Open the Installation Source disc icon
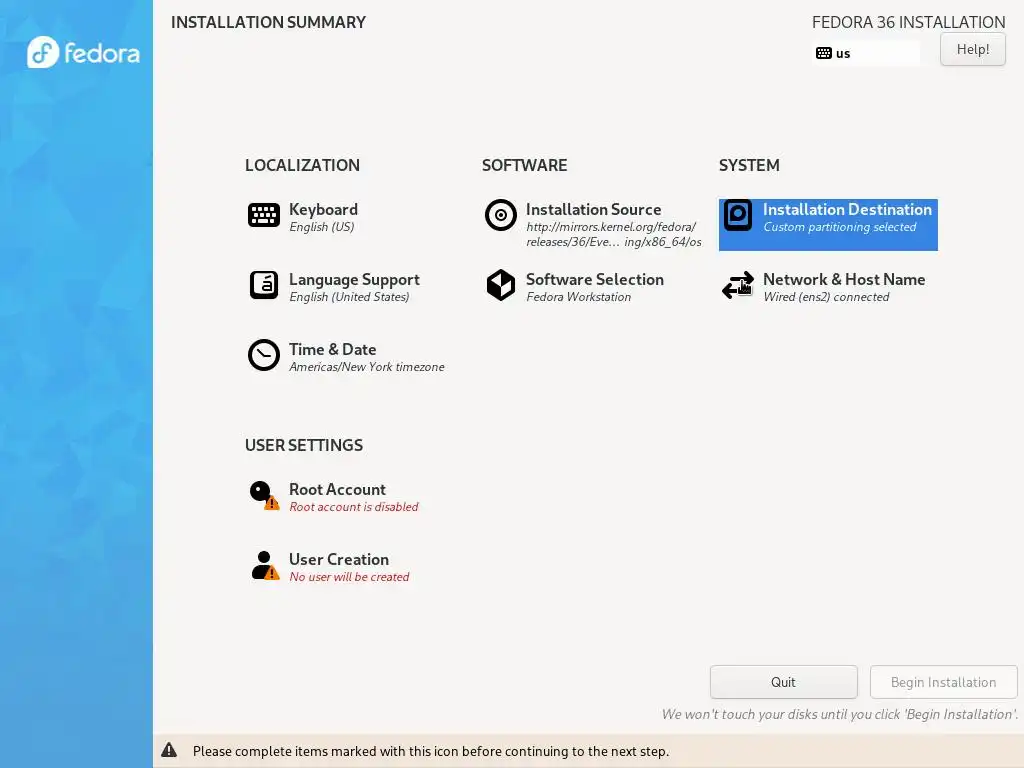Viewport: 1024px width, 768px height. pyautogui.click(x=501, y=215)
